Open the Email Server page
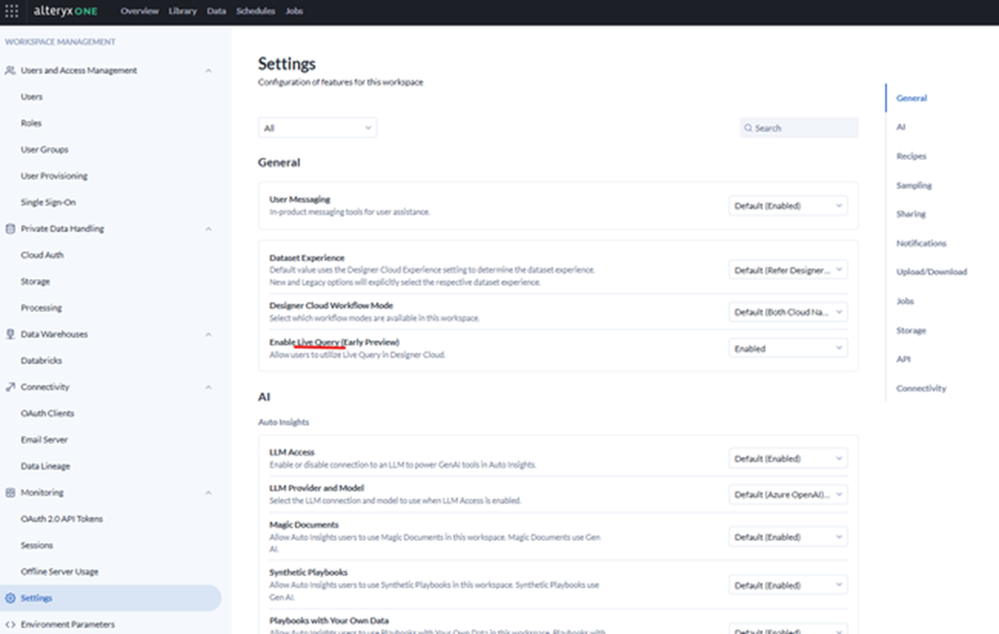The image size is (999, 634). coord(44,440)
